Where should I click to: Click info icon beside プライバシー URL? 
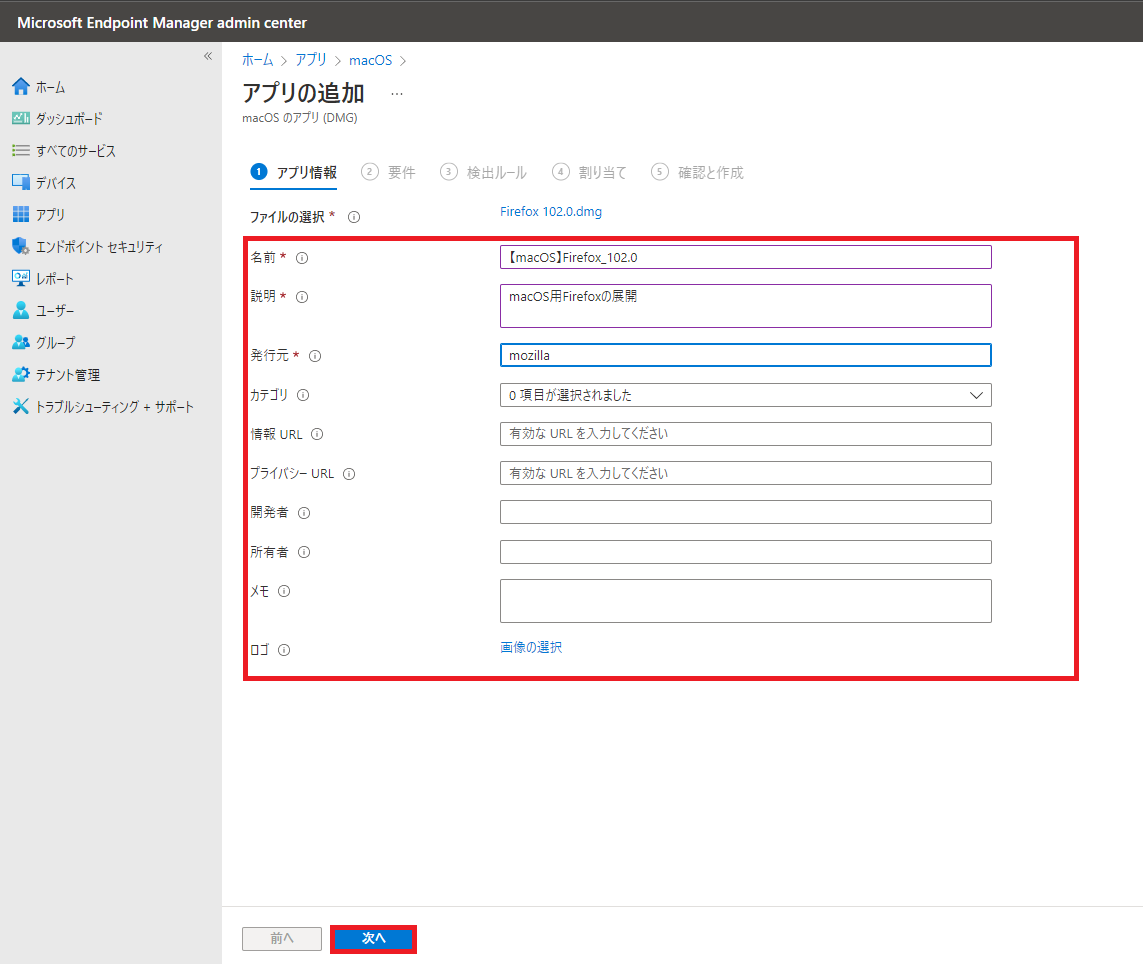click(349, 474)
